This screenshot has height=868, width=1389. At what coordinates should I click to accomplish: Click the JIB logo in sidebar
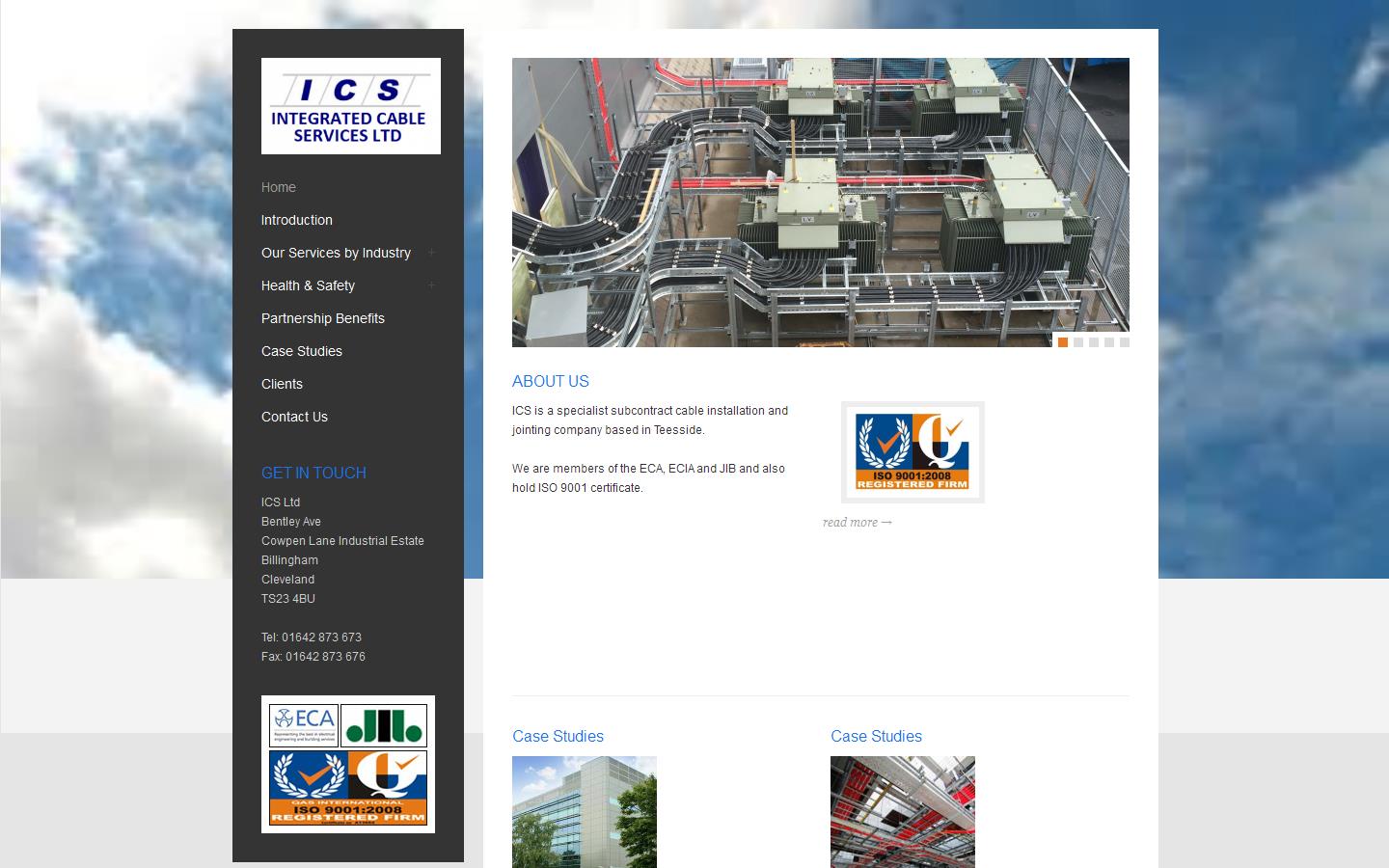pyautogui.click(x=383, y=725)
